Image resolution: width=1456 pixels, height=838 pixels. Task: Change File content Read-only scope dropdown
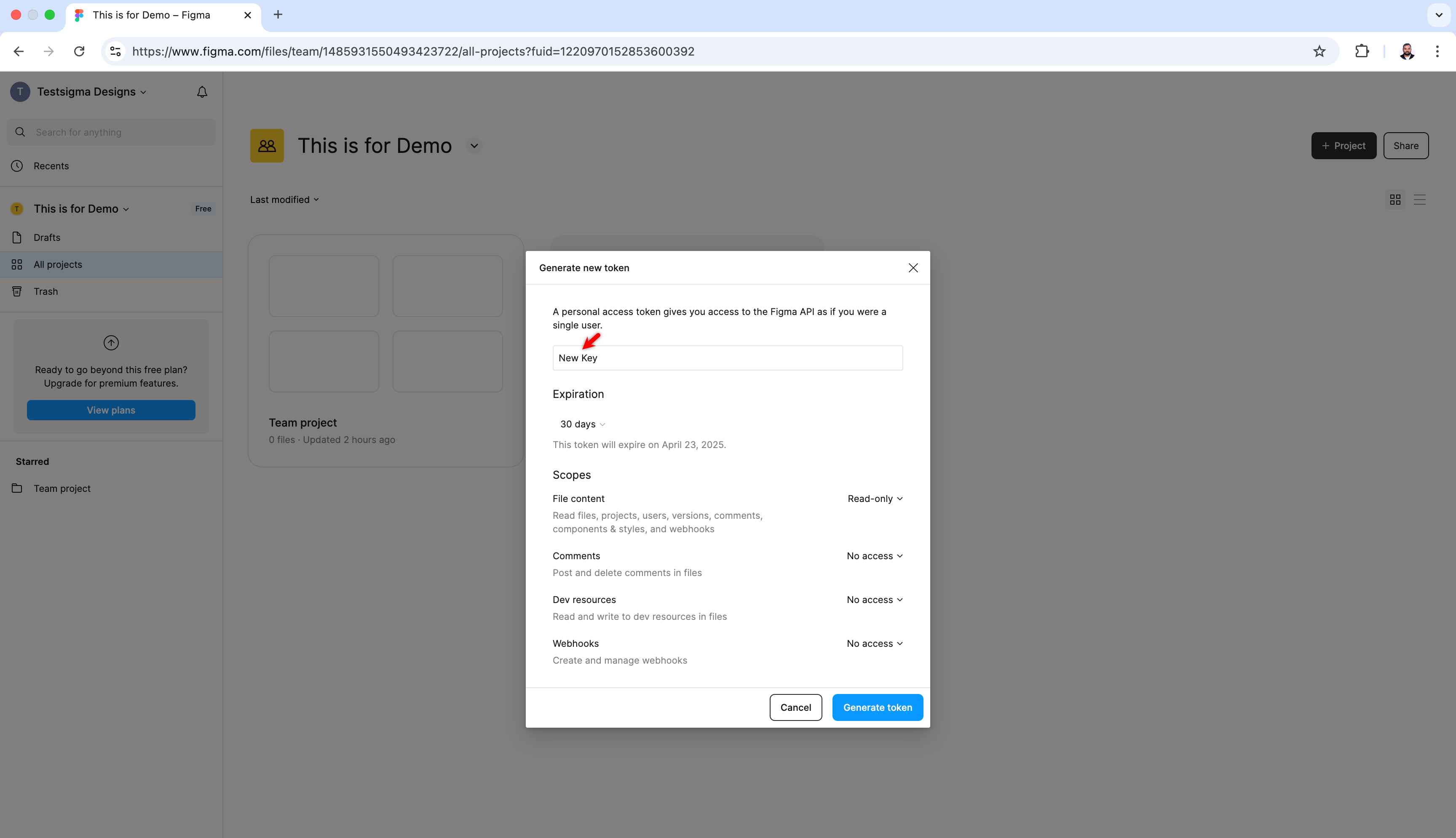click(x=875, y=499)
